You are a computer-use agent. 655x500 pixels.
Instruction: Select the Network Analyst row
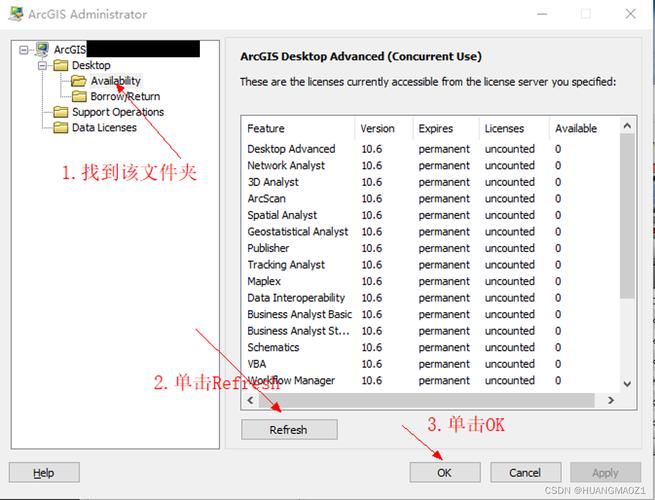point(431,165)
